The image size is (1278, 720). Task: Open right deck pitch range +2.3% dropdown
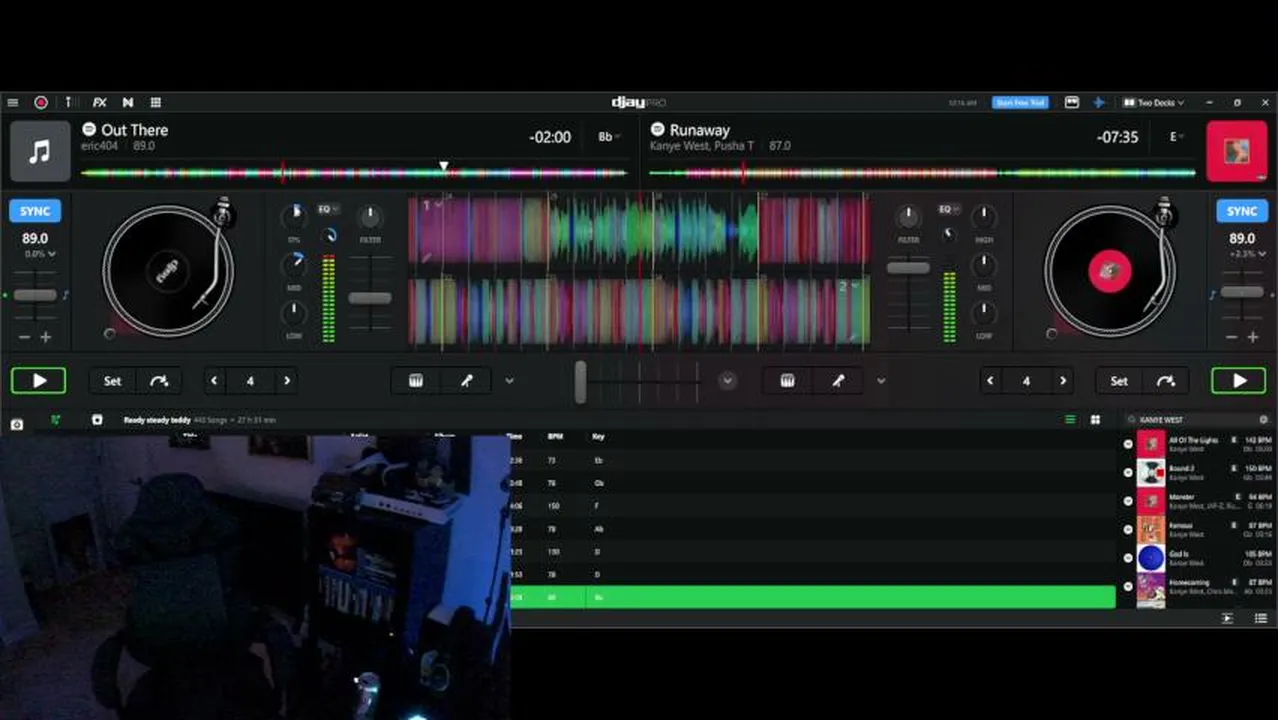(1247, 254)
